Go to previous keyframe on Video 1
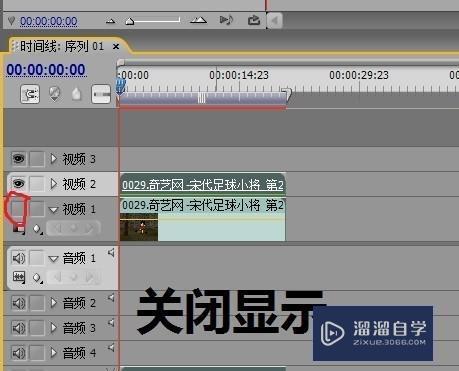The width and height of the screenshot is (459, 371). tap(58, 228)
